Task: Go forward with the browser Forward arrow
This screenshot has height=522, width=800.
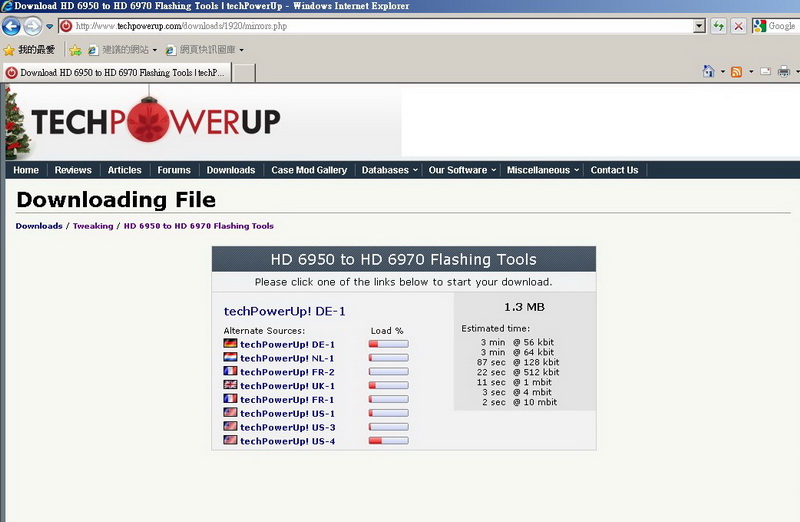Action: [x=33, y=26]
